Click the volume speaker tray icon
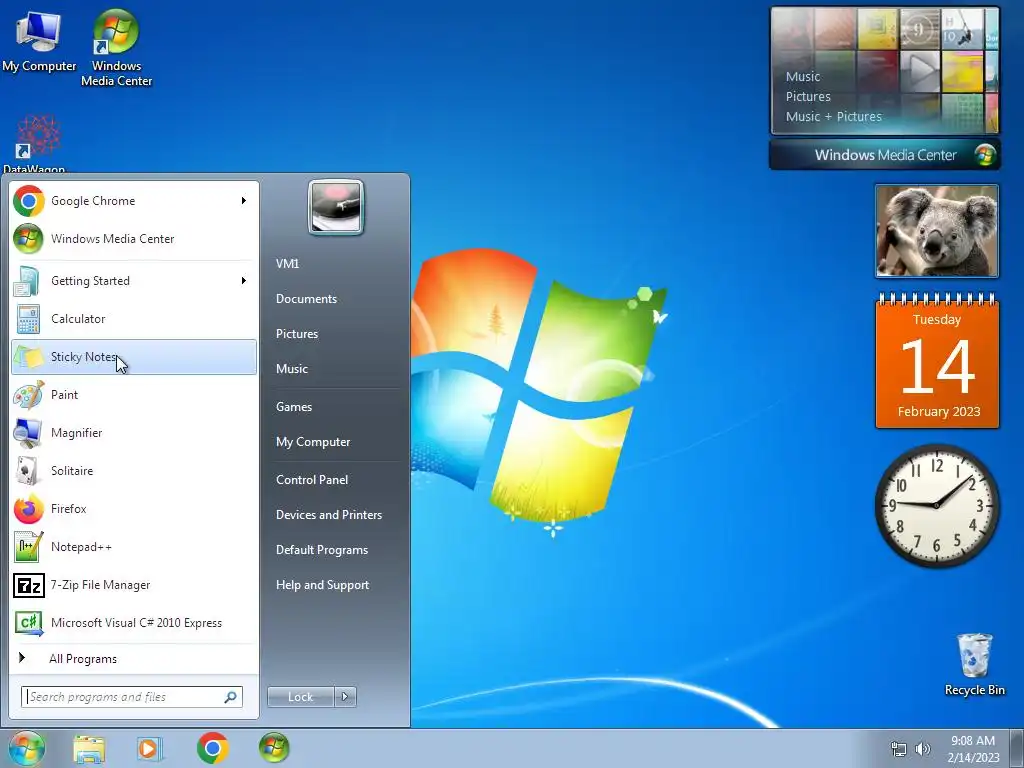Screen dimensions: 1024x768 click(922, 749)
